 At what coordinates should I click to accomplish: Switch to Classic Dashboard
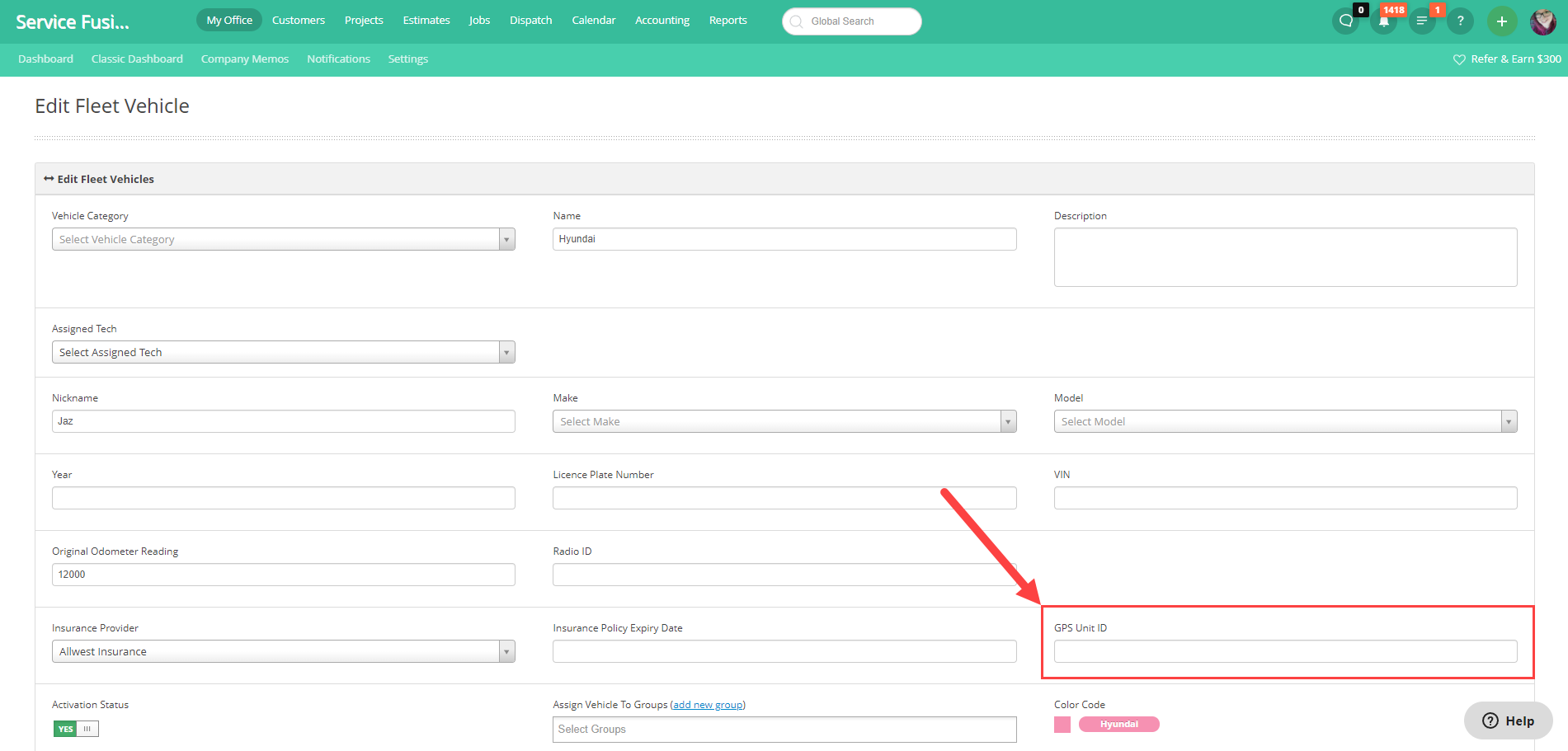137,59
